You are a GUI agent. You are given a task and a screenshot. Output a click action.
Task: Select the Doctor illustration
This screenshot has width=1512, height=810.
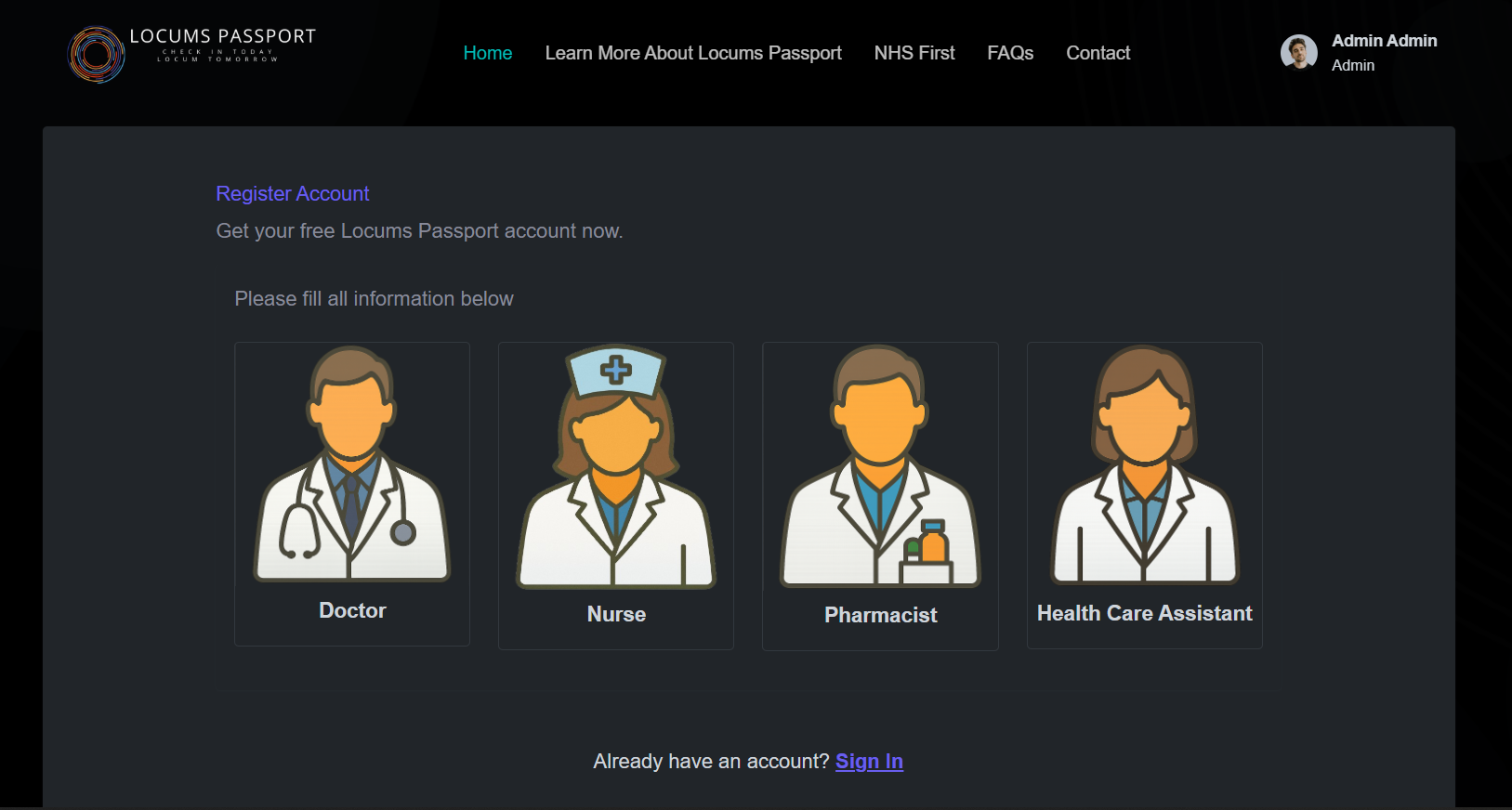pyautogui.click(x=352, y=464)
